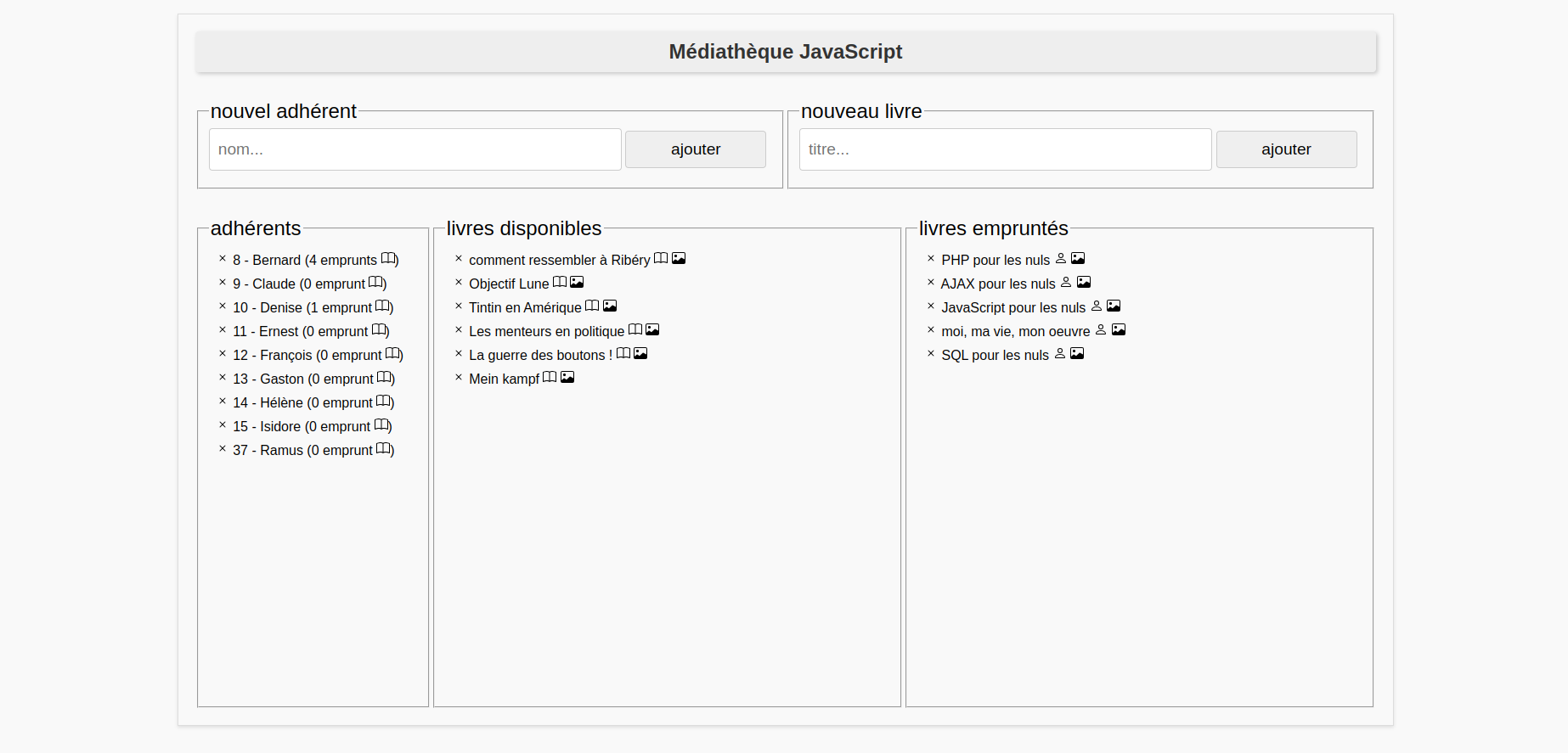Image resolution: width=1568 pixels, height=753 pixels.
Task: Click the book icon for Les menteurs en politique
Action: coord(635,329)
